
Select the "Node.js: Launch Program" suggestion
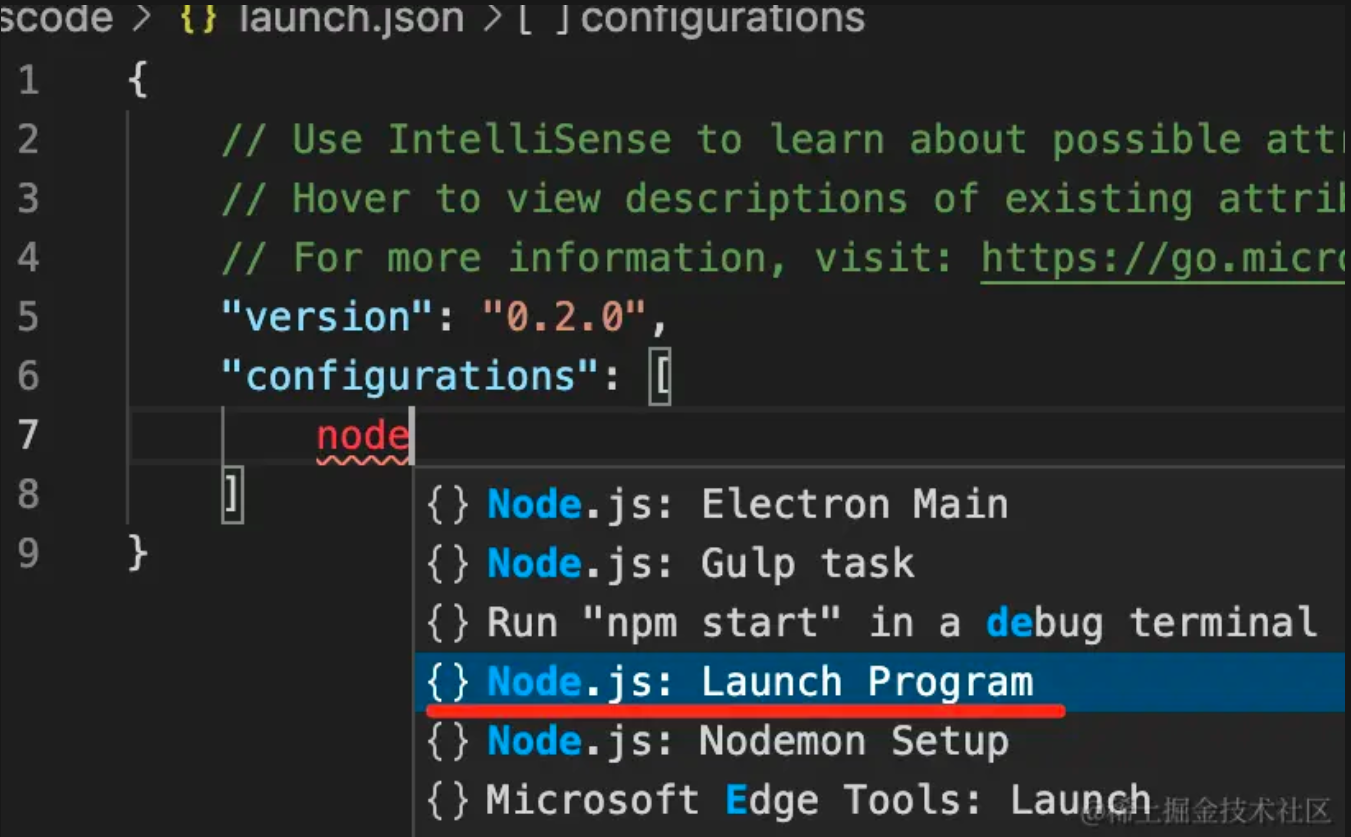[760, 681]
